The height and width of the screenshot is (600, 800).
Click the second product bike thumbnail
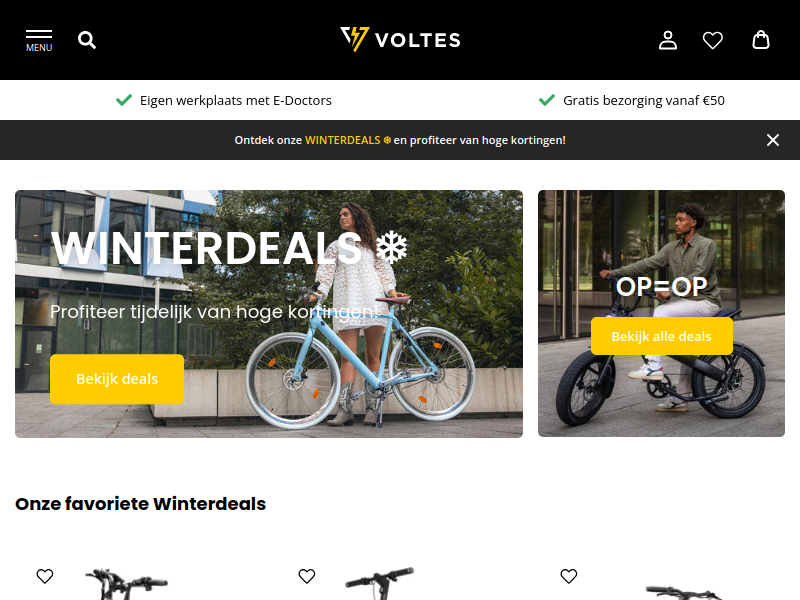click(x=380, y=583)
